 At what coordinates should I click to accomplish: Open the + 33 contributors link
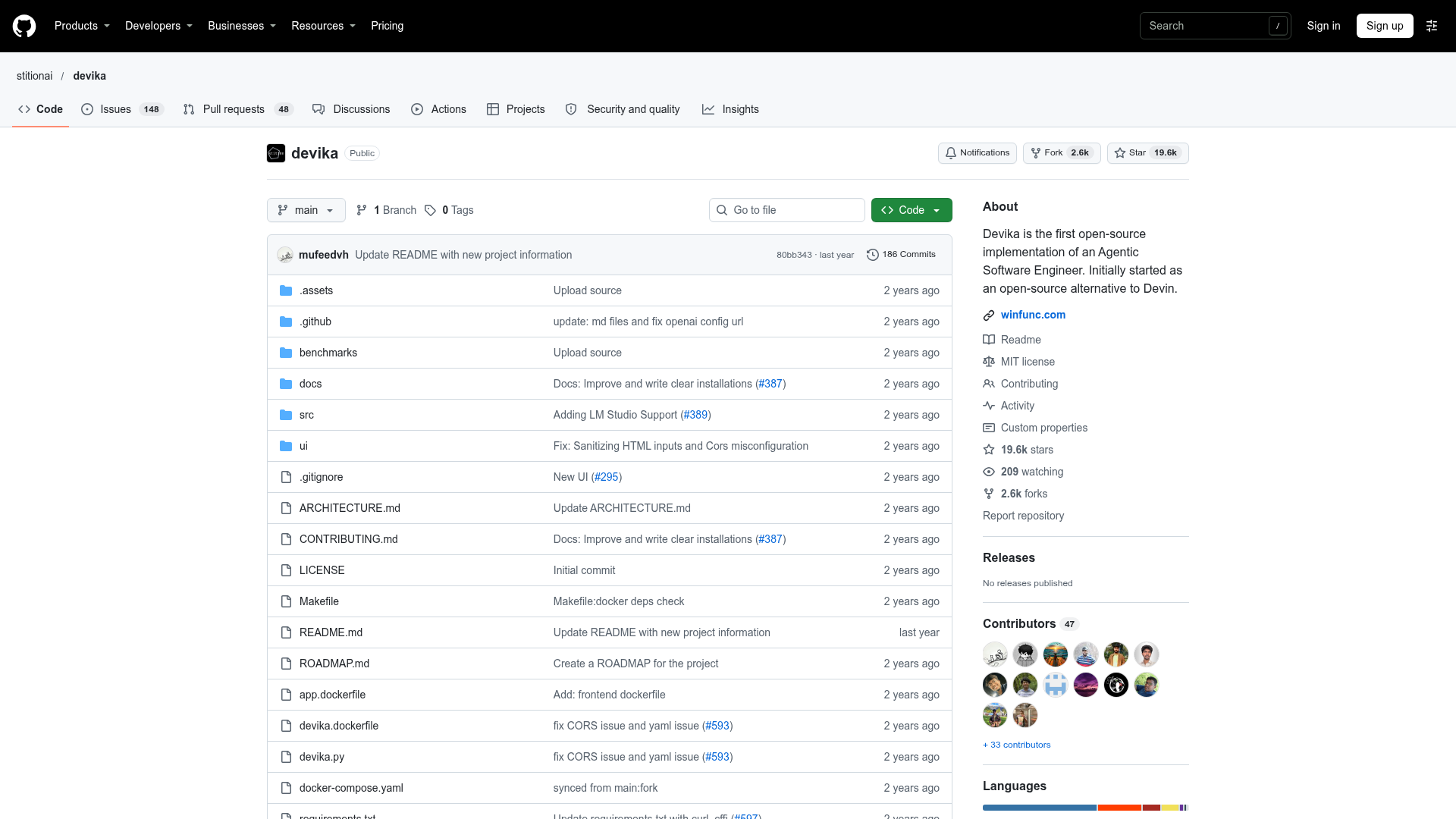tap(1017, 745)
